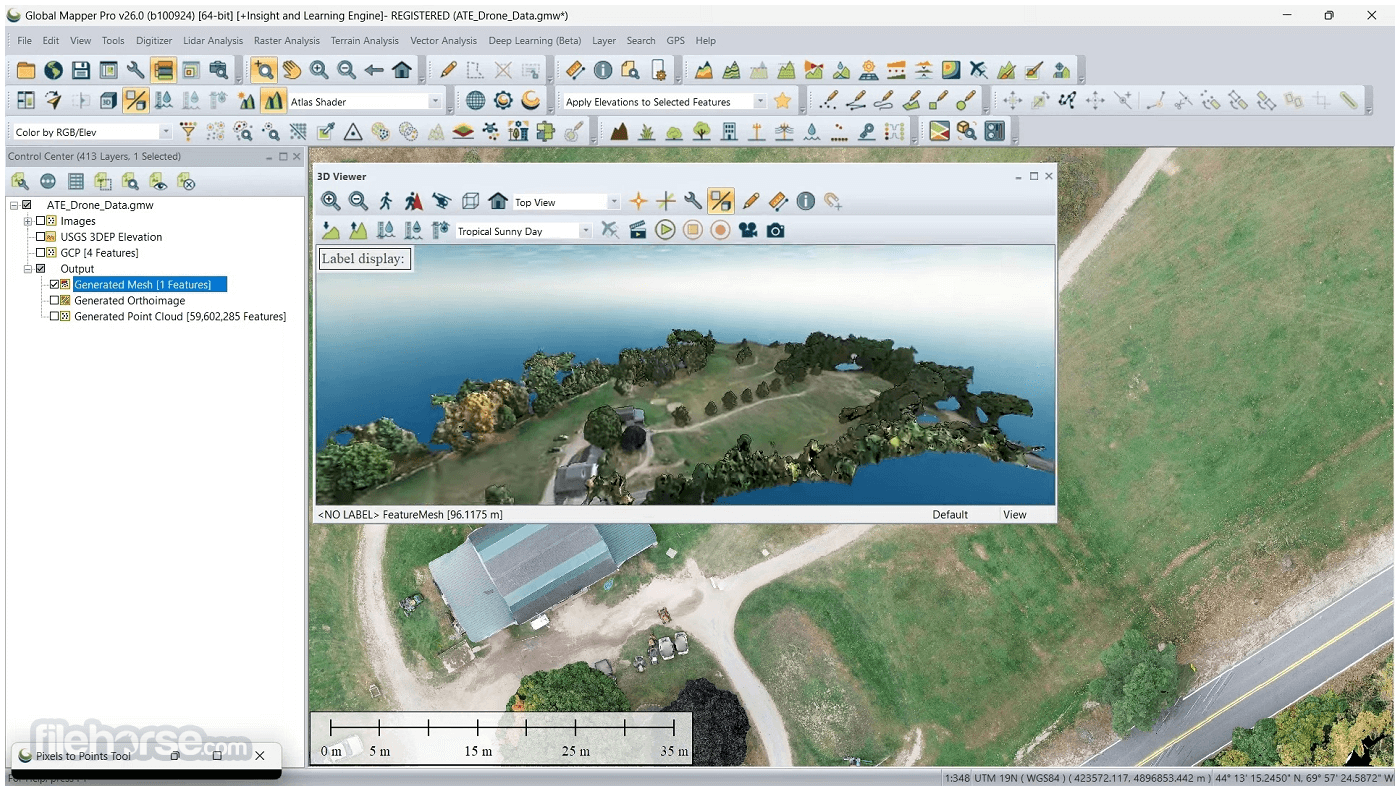Click the 3D Viewer Zoom In icon
Image resolution: width=1400 pixels, height=791 pixels.
click(330, 201)
